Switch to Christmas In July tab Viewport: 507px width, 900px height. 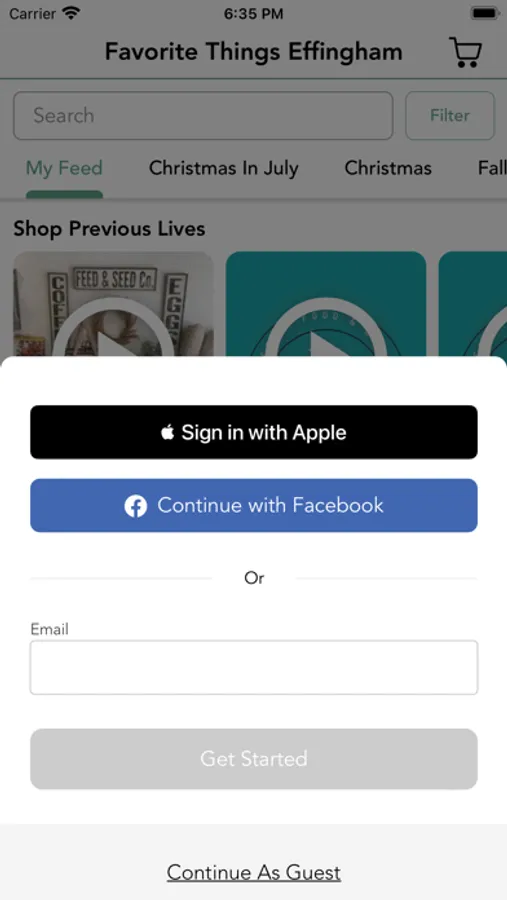[x=224, y=168]
